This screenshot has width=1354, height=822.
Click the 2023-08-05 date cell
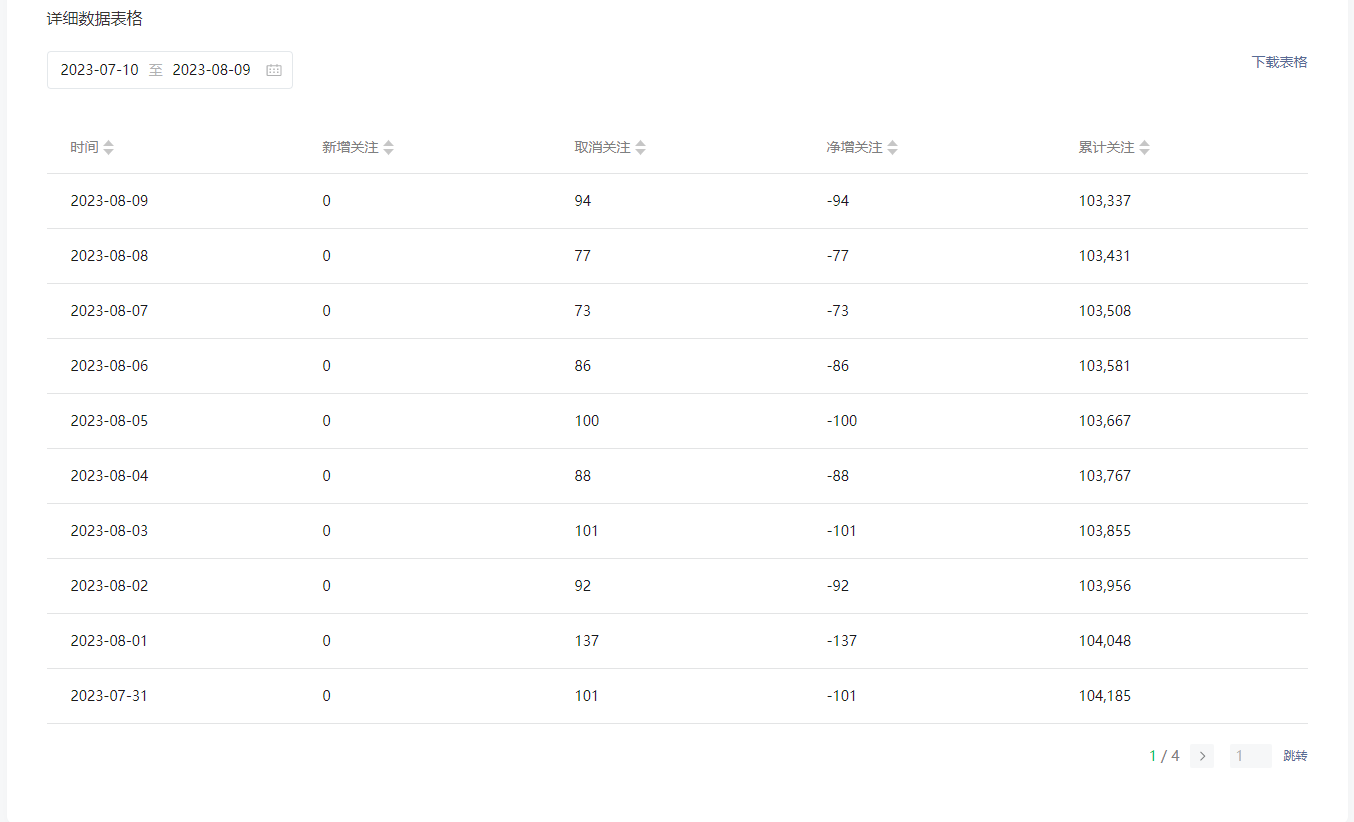pos(109,421)
